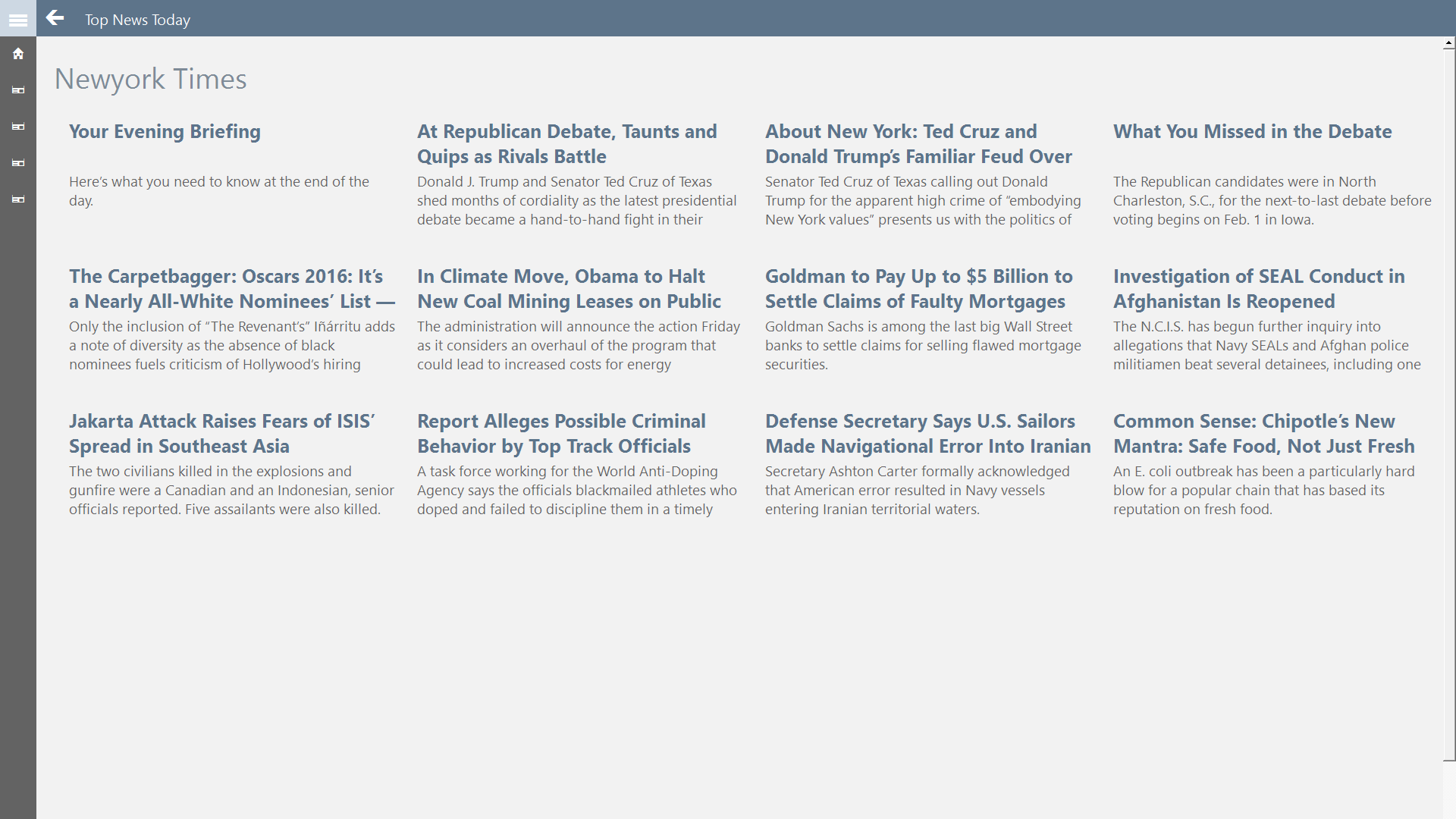Select the third news source icon in sidebar
1456x819 pixels.
point(18,163)
